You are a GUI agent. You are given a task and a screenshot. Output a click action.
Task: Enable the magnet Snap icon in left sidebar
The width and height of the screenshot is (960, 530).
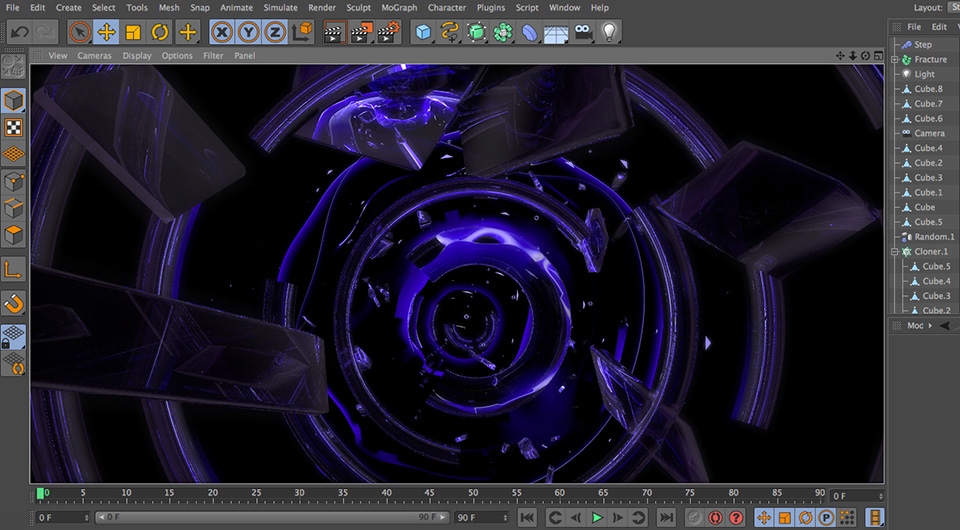click(14, 303)
